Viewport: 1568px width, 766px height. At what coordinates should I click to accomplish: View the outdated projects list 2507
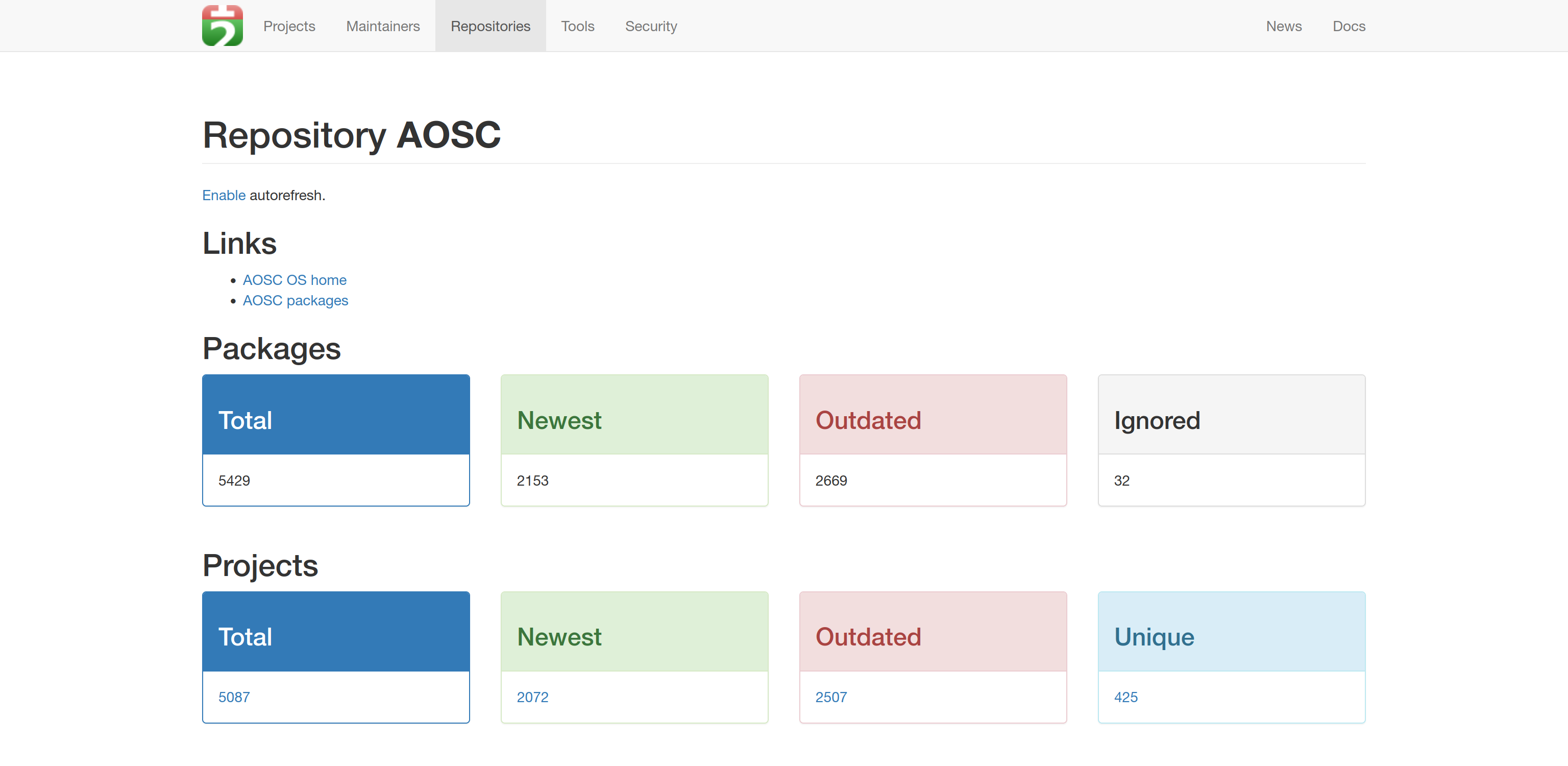830,697
